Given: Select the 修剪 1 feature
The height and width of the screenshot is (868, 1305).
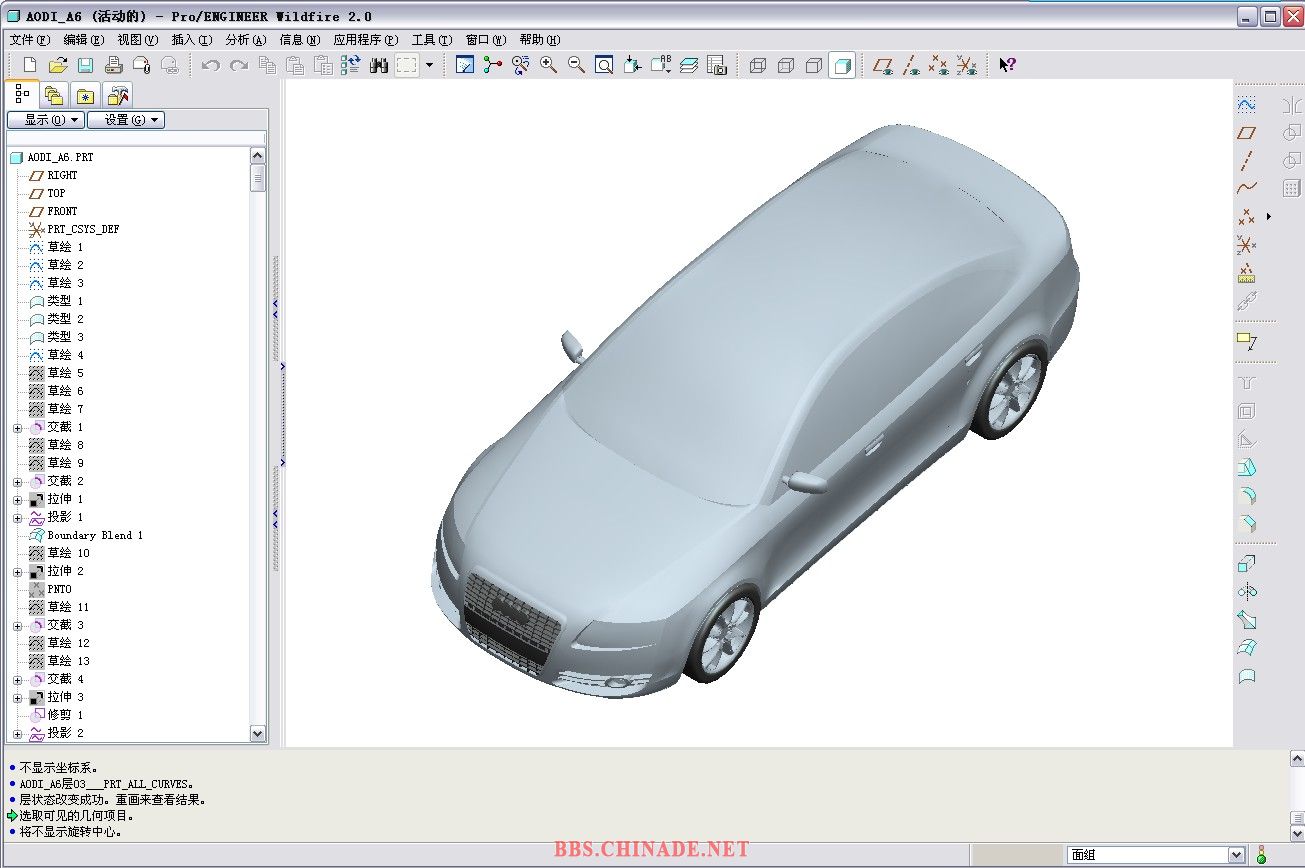Looking at the screenshot, I should (x=65, y=716).
